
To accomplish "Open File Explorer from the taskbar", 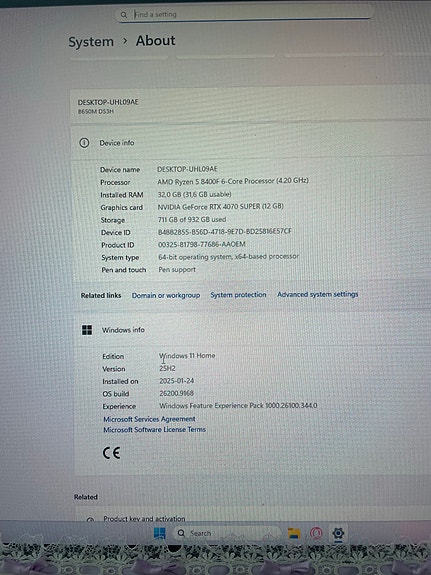I will pyautogui.click(x=294, y=533).
